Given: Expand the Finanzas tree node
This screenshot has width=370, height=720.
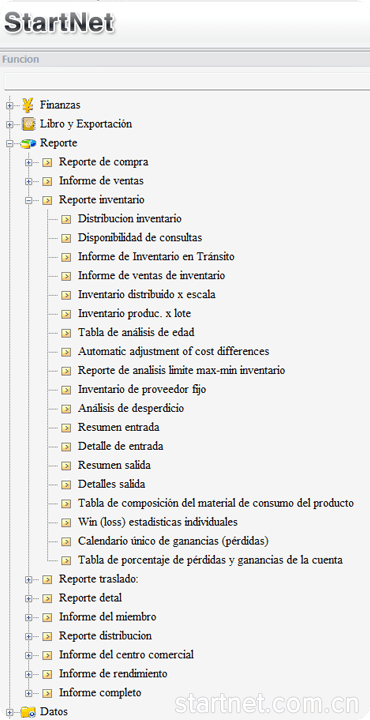Looking at the screenshot, I should coord(10,106).
